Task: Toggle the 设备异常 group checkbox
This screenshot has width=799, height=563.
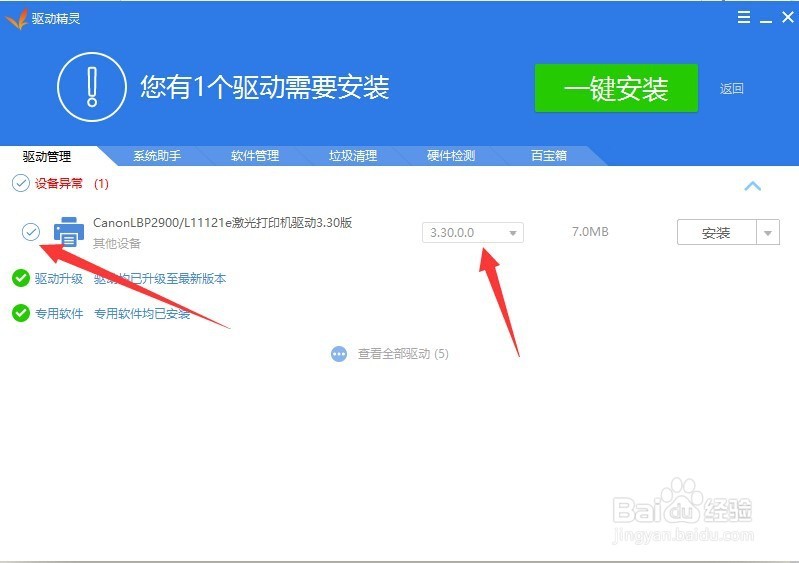Action: coord(21,183)
